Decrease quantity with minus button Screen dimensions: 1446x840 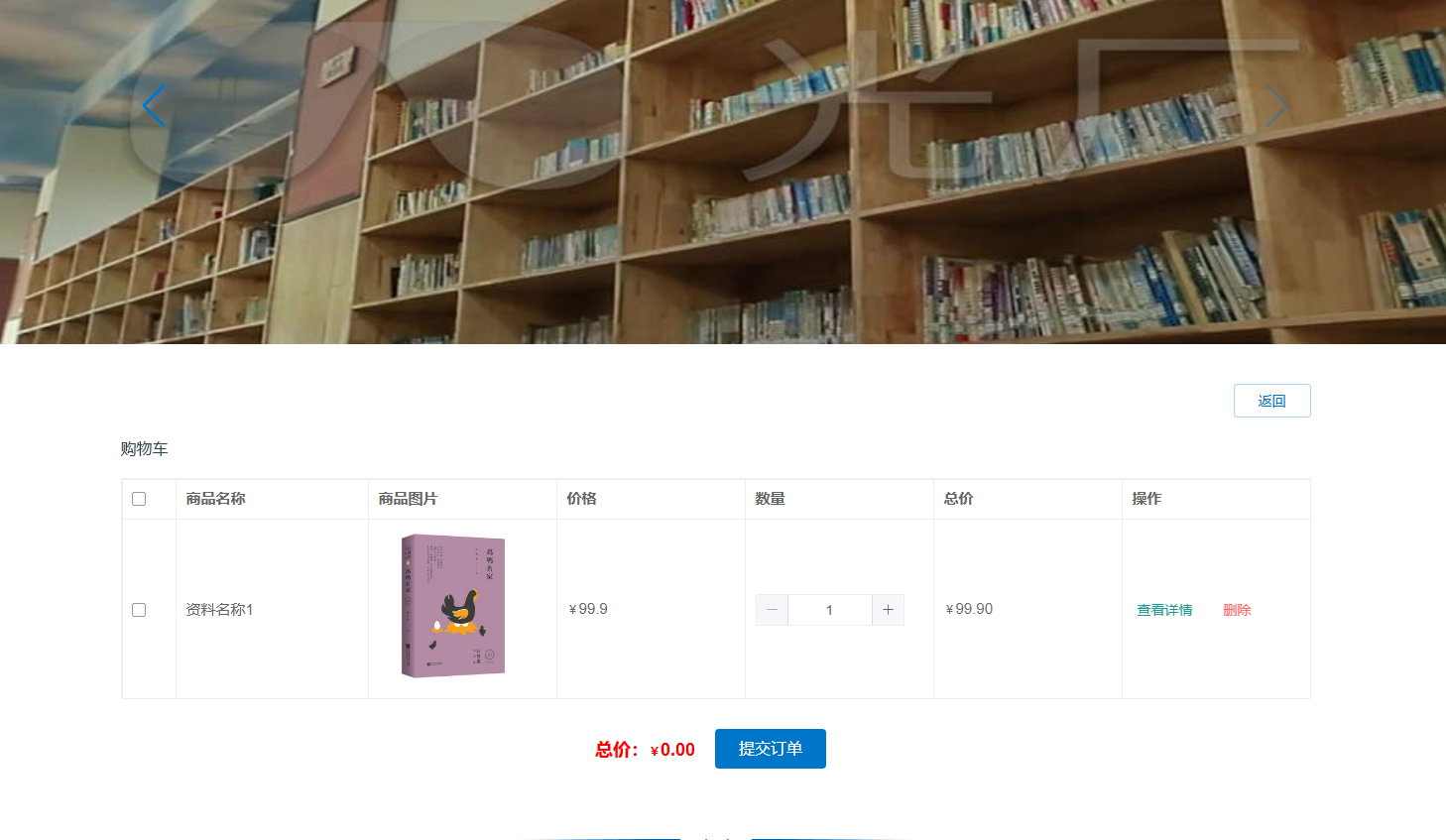772,610
